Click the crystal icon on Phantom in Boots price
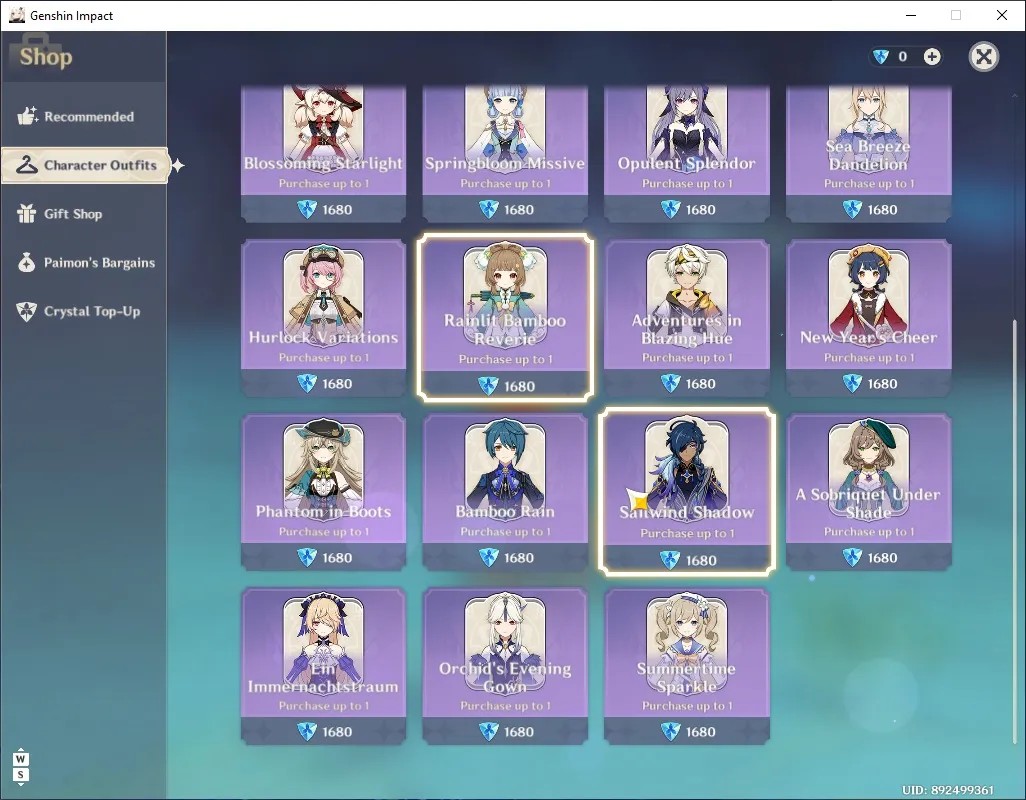1026x800 pixels. [x=307, y=557]
